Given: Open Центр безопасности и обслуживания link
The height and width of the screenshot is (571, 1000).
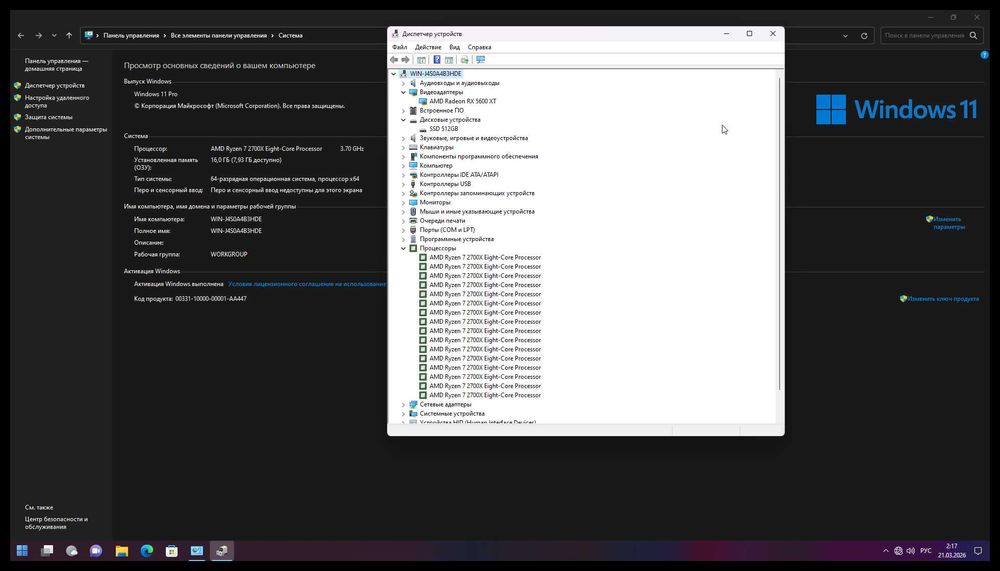Looking at the screenshot, I should (56, 523).
